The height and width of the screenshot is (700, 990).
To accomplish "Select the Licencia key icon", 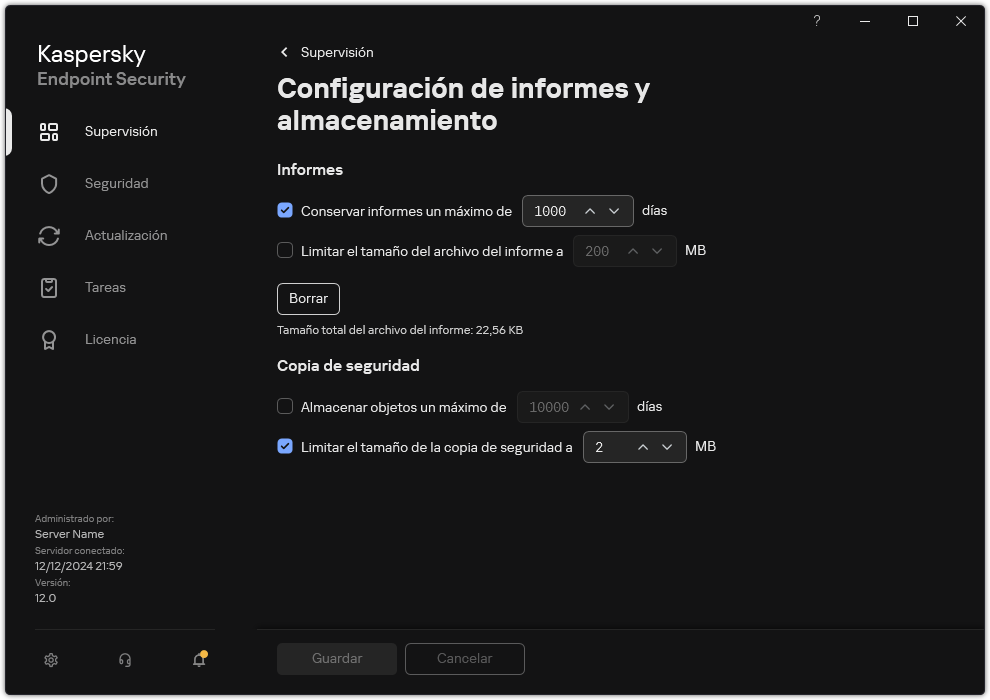I will (49, 339).
